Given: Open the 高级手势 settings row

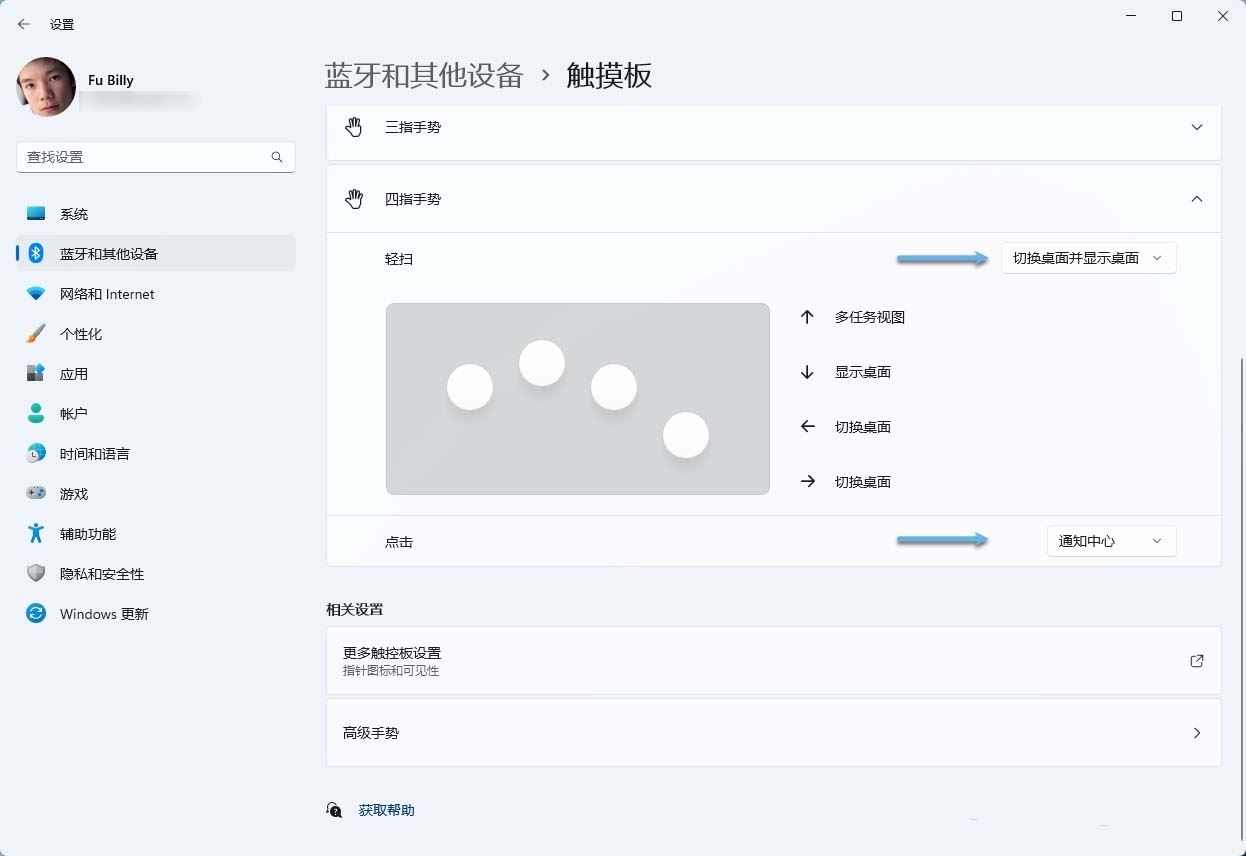Looking at the screenshot, I should 773,732.
